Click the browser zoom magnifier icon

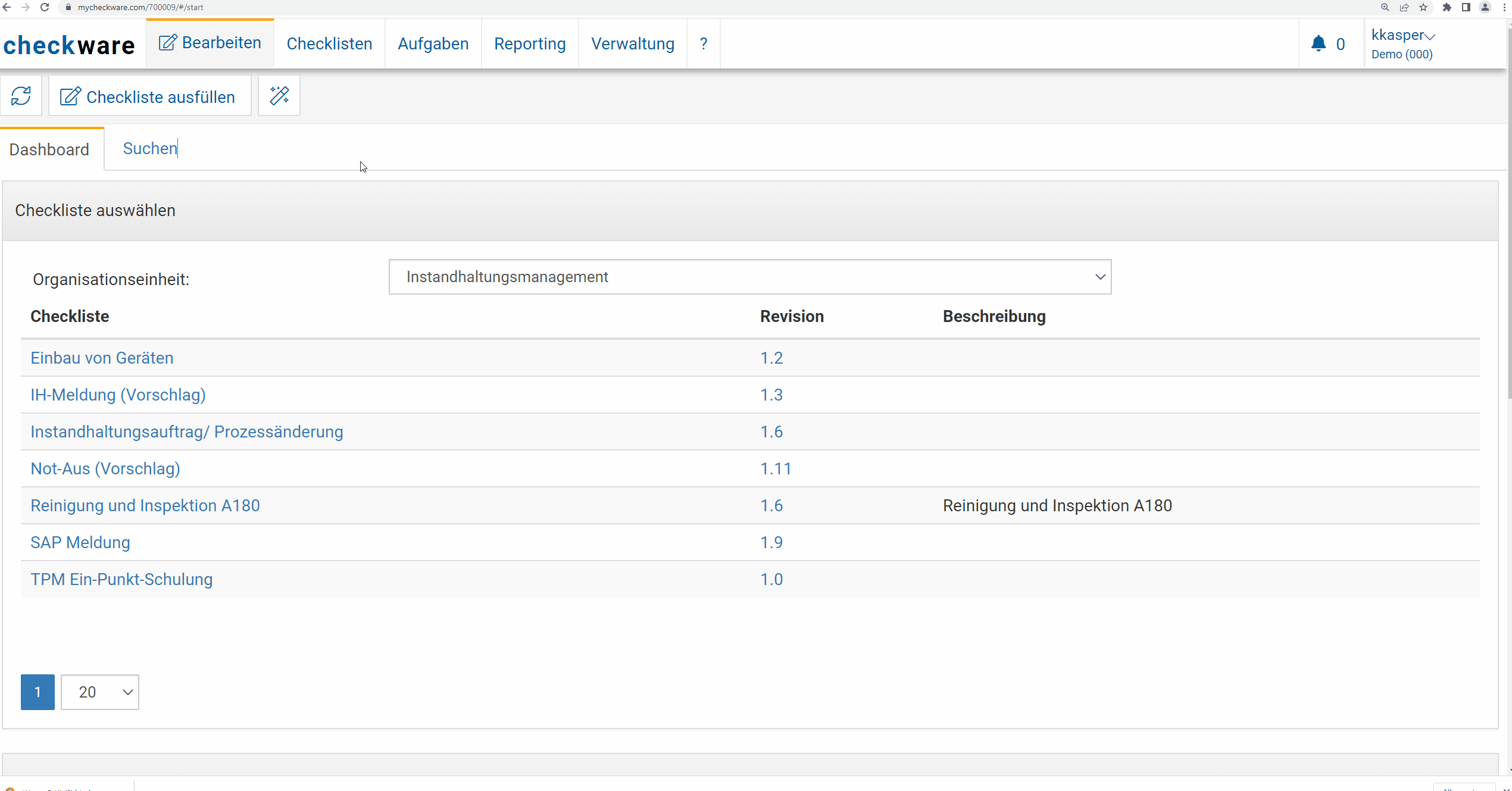pyautogui.click(x=1385, y=7)
